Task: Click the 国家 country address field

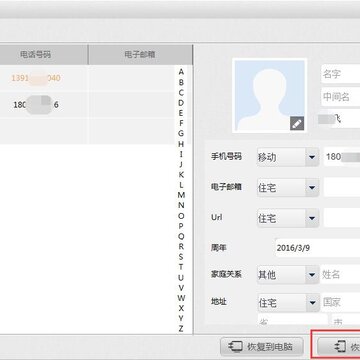Action: click(340, 303)
